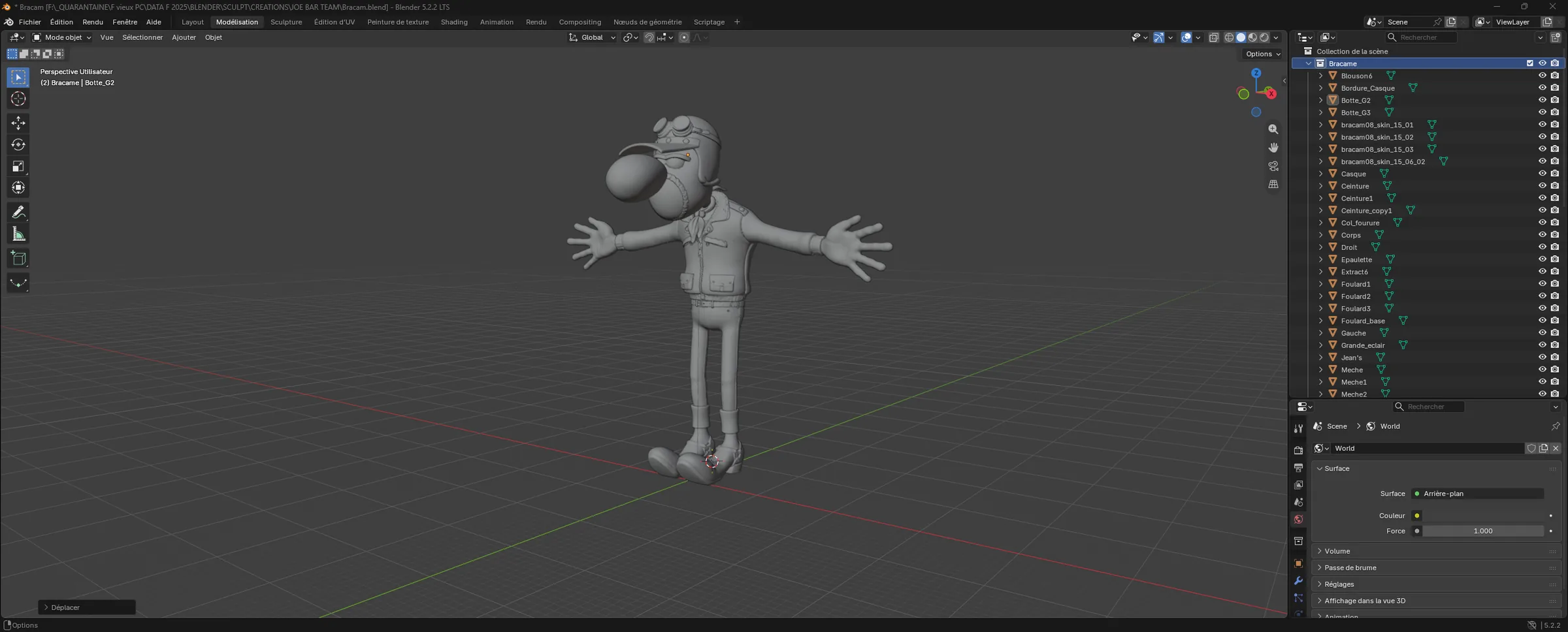Expand the Botte_G2 tree item

tap(1320, 101)
